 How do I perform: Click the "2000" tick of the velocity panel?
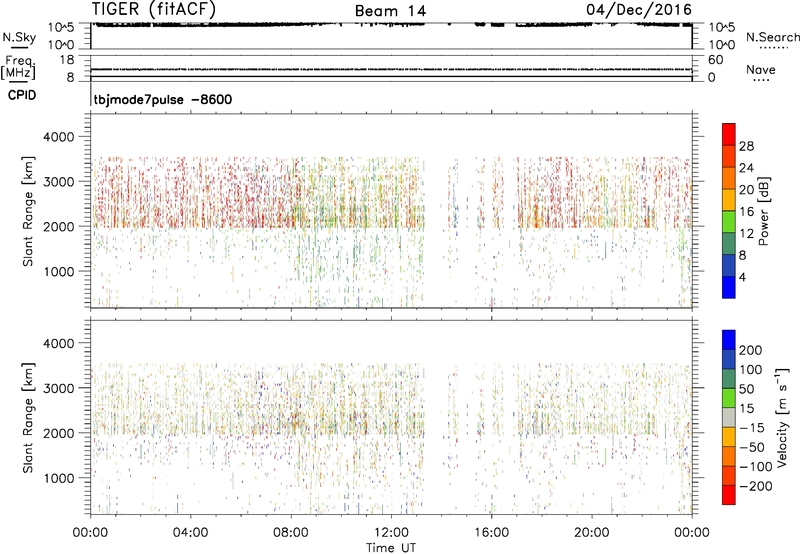coord(59,433)
